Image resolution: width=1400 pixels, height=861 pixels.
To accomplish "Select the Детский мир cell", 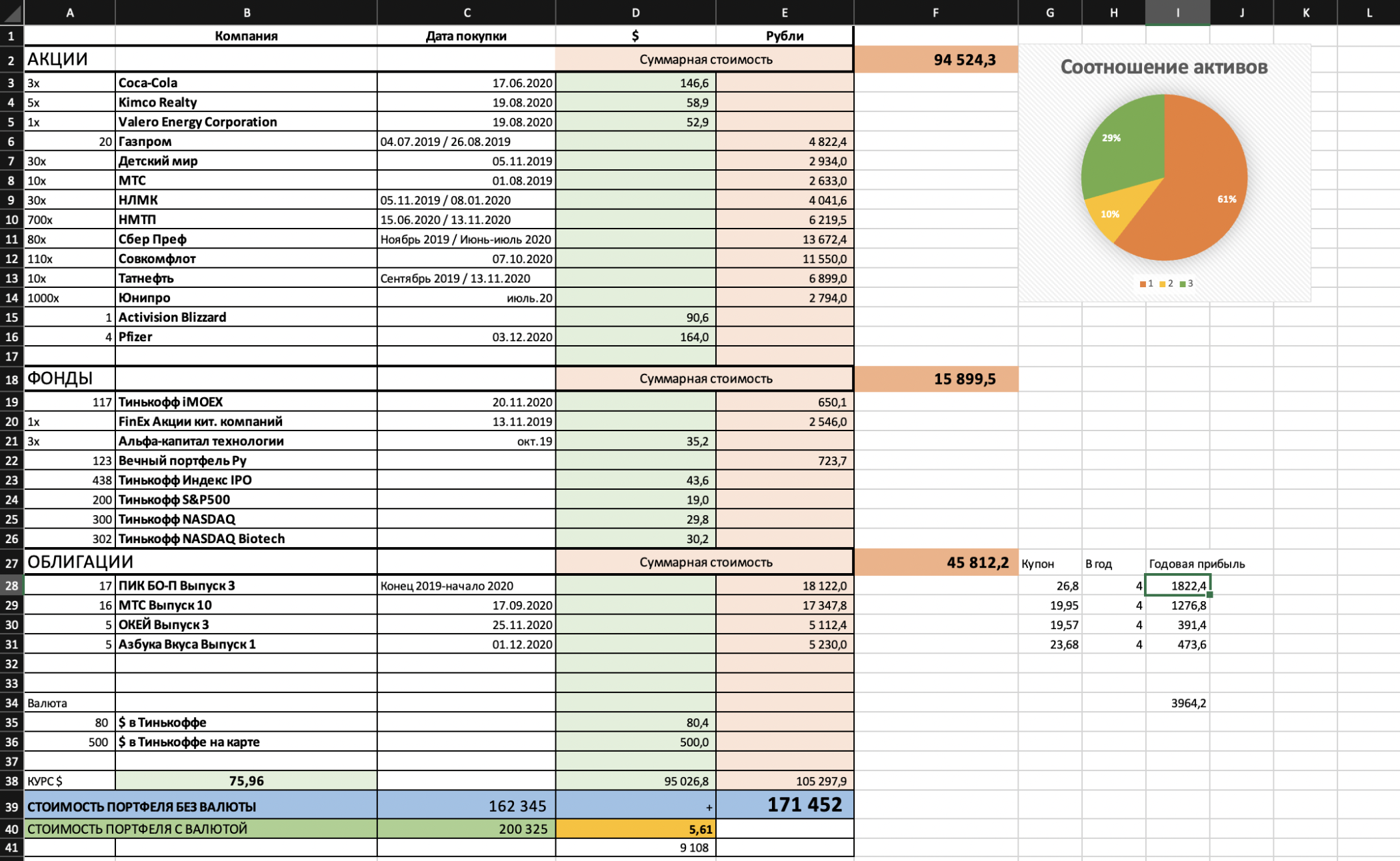I will [x=246, y=161].
